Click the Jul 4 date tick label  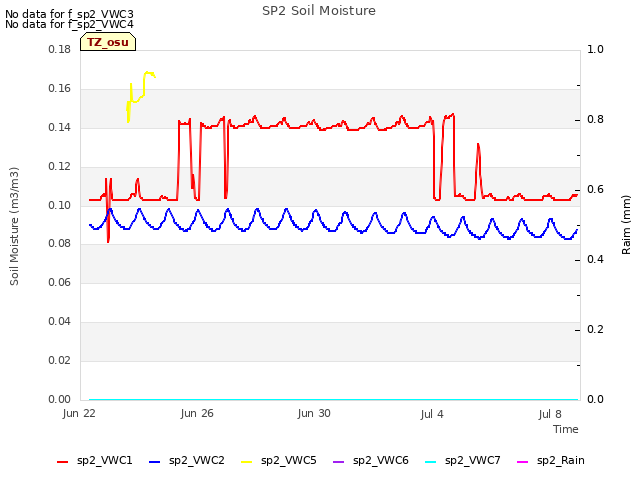(432, 414)
